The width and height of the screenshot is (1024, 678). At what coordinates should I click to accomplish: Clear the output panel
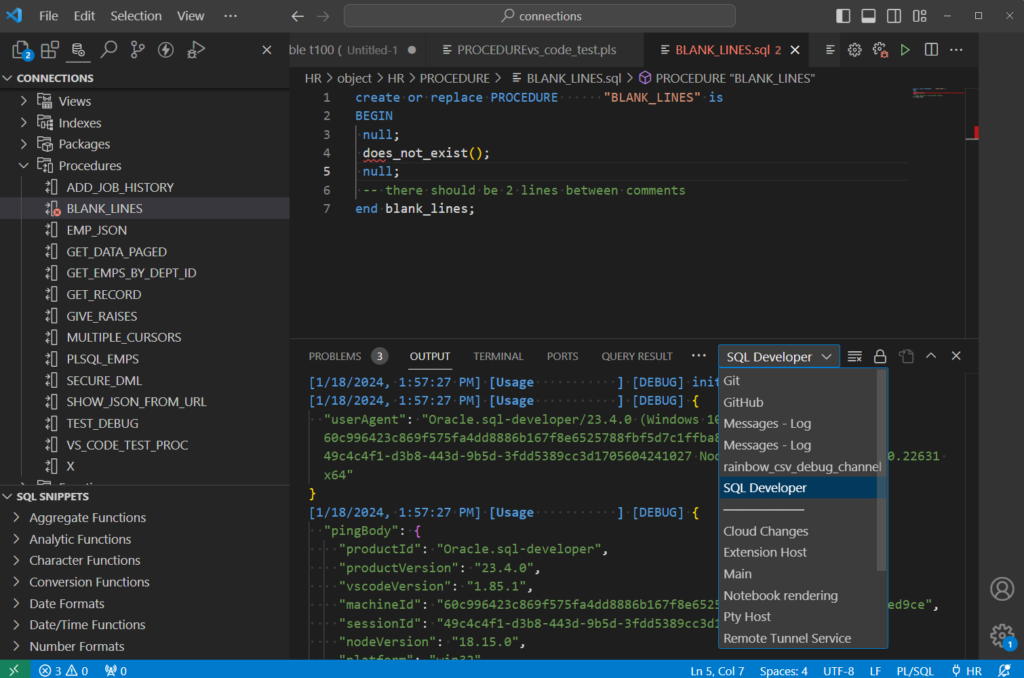[854, 356]
